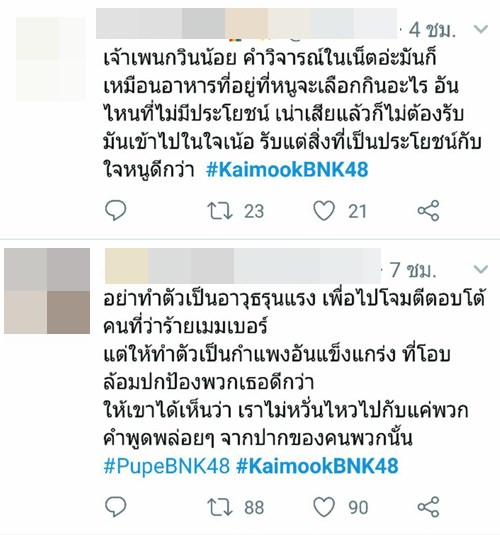Image resolution: width=500 pixels, height=535 pixels.
Task: Open first tweet author's blurred name
Action: pyautogui.click(x=246, y=23)
